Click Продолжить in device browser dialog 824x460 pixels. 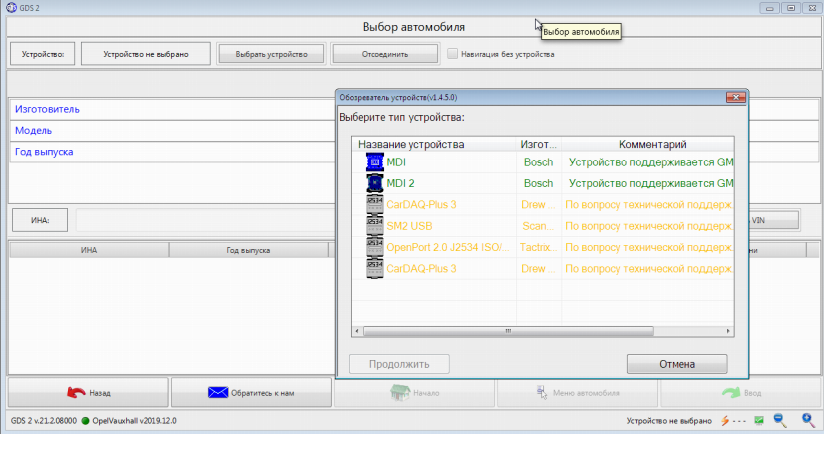click(x=399, y=364)
